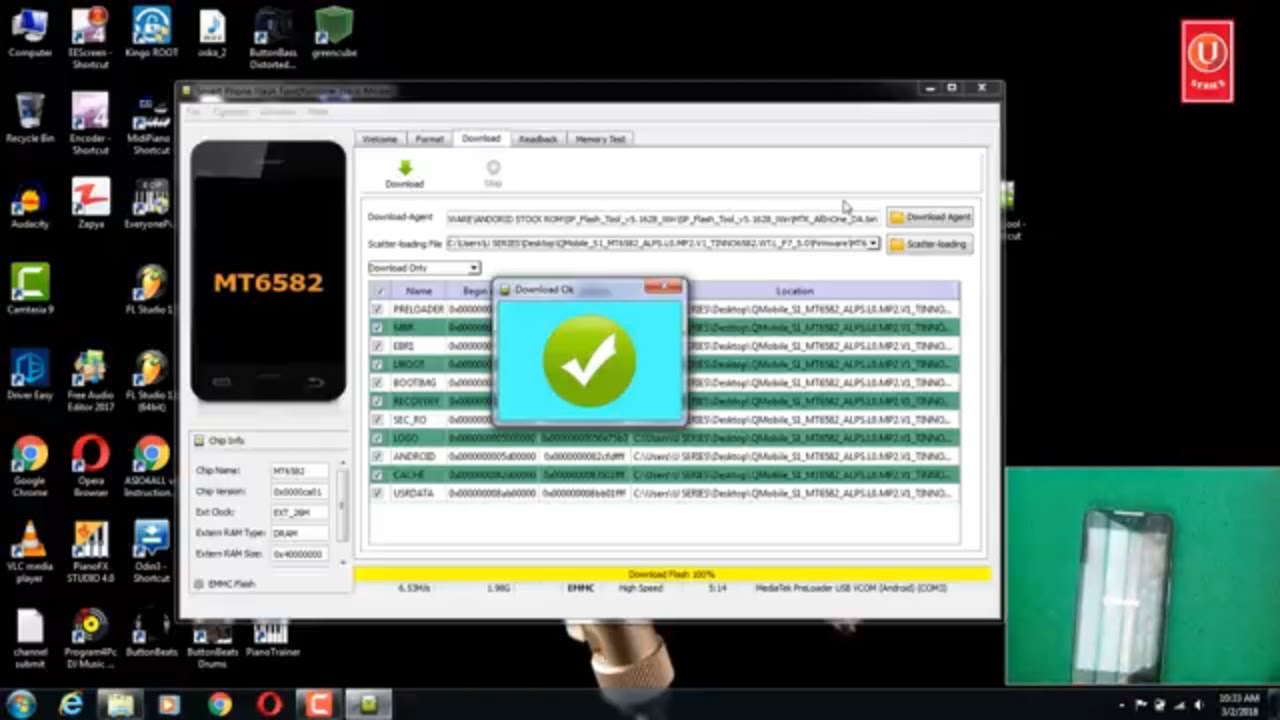
Task: Click the phone webcam preview thumbnail
Action: coord(1142,576)
